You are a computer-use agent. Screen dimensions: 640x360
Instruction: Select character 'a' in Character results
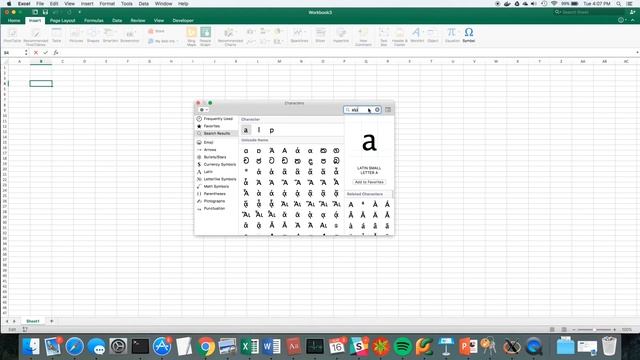pos(246,130)
